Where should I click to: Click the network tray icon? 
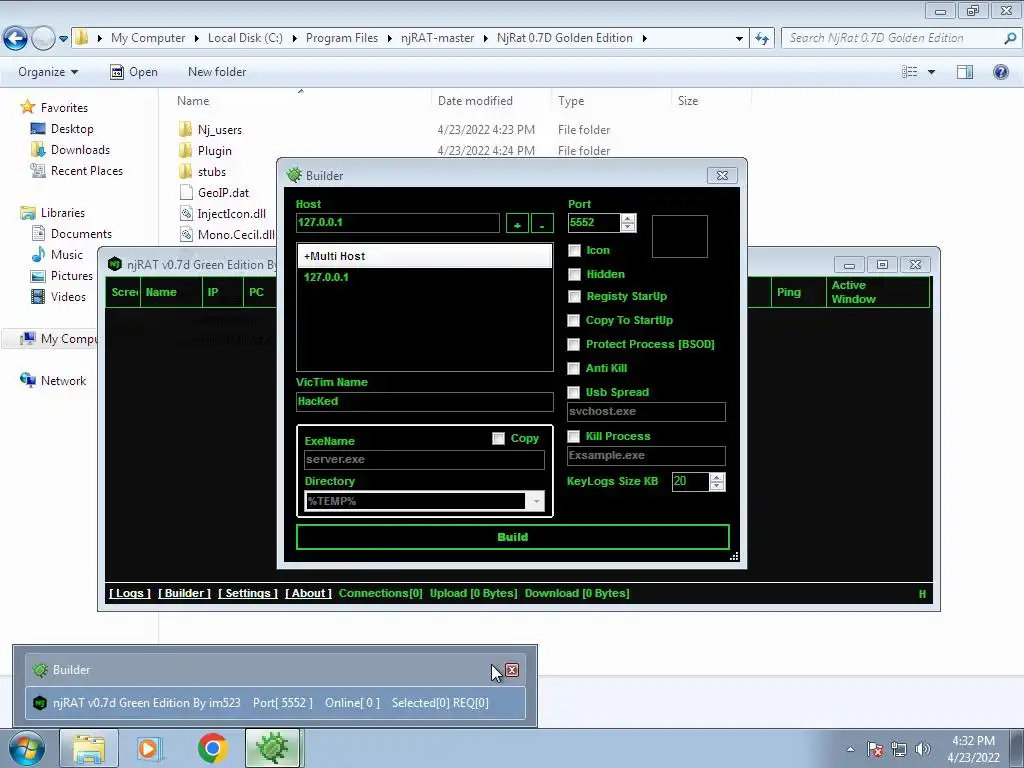899,749
